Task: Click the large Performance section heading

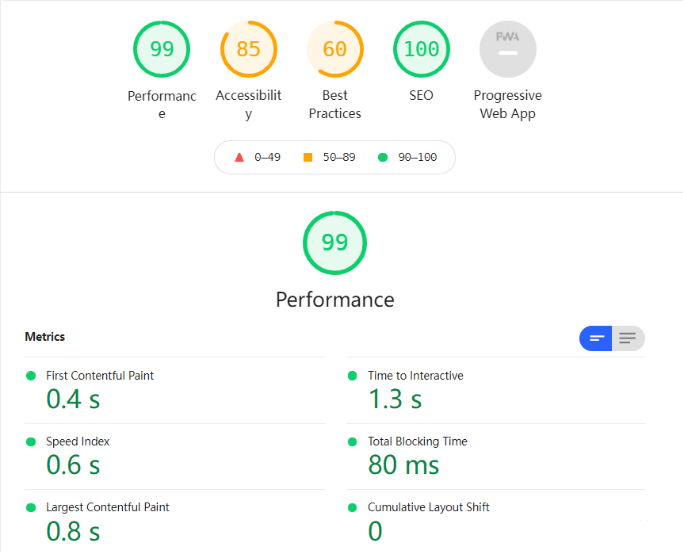Action: click(x=335, y=300)
